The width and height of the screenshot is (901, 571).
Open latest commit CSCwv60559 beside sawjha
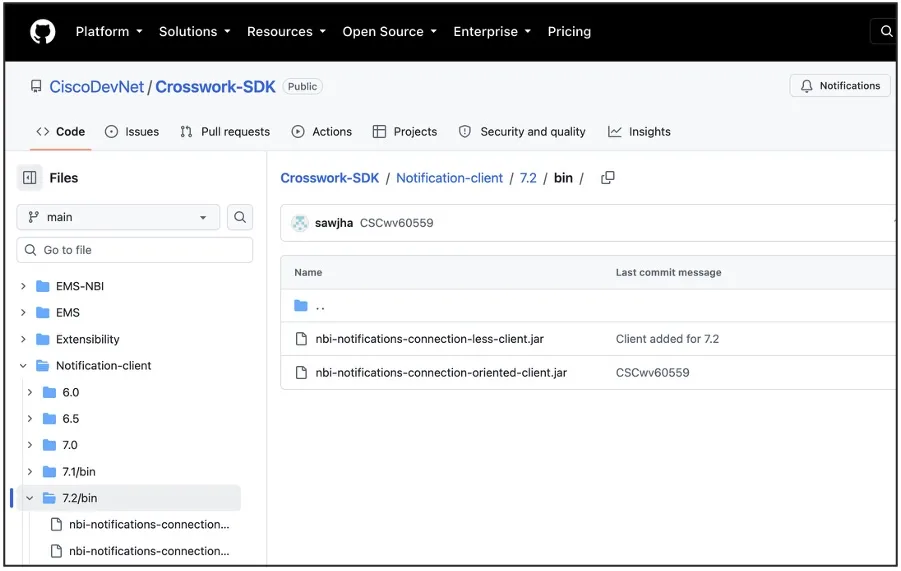(396, 223)
